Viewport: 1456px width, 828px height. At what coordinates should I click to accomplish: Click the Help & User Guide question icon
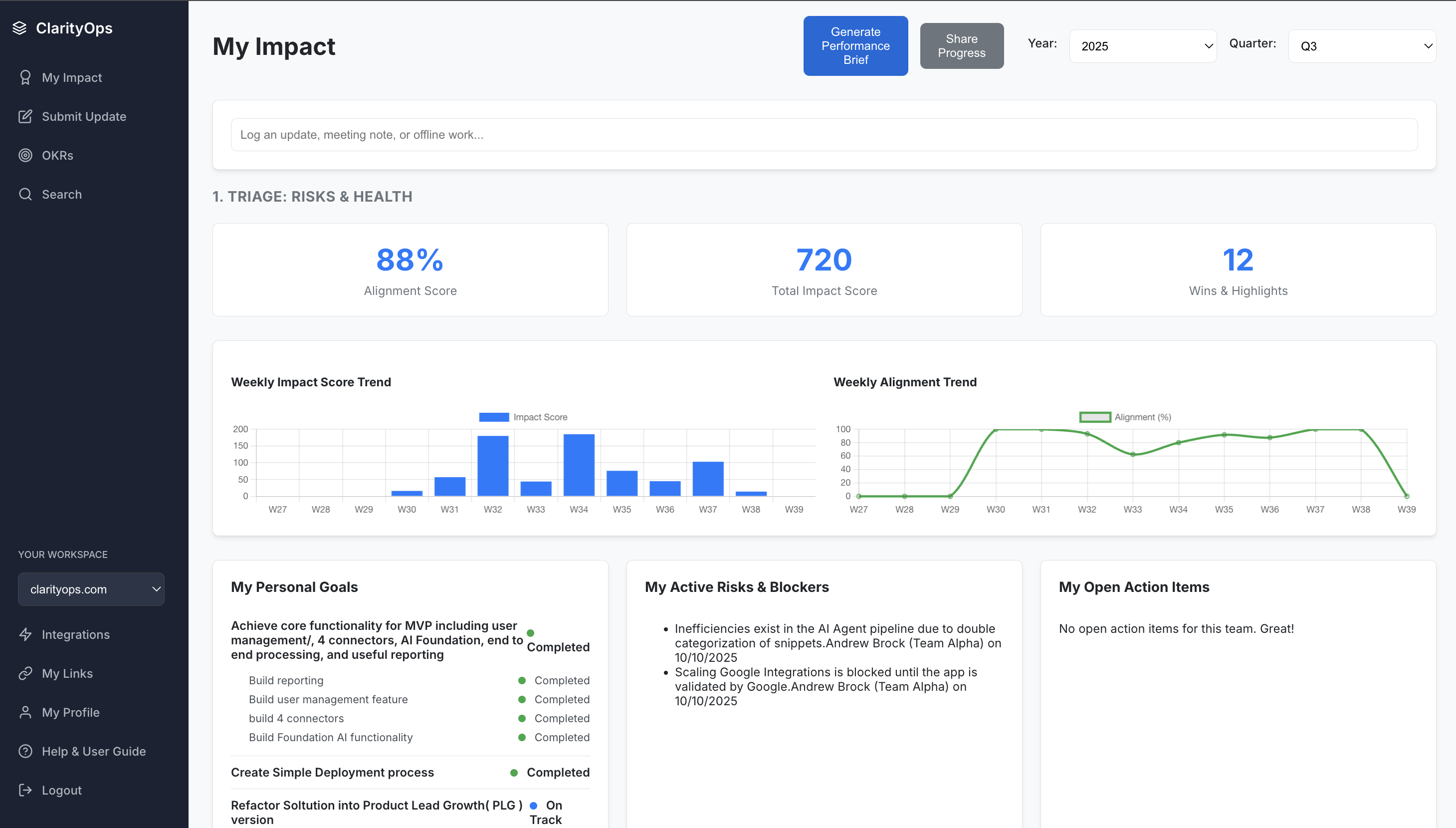coord(25,751)
